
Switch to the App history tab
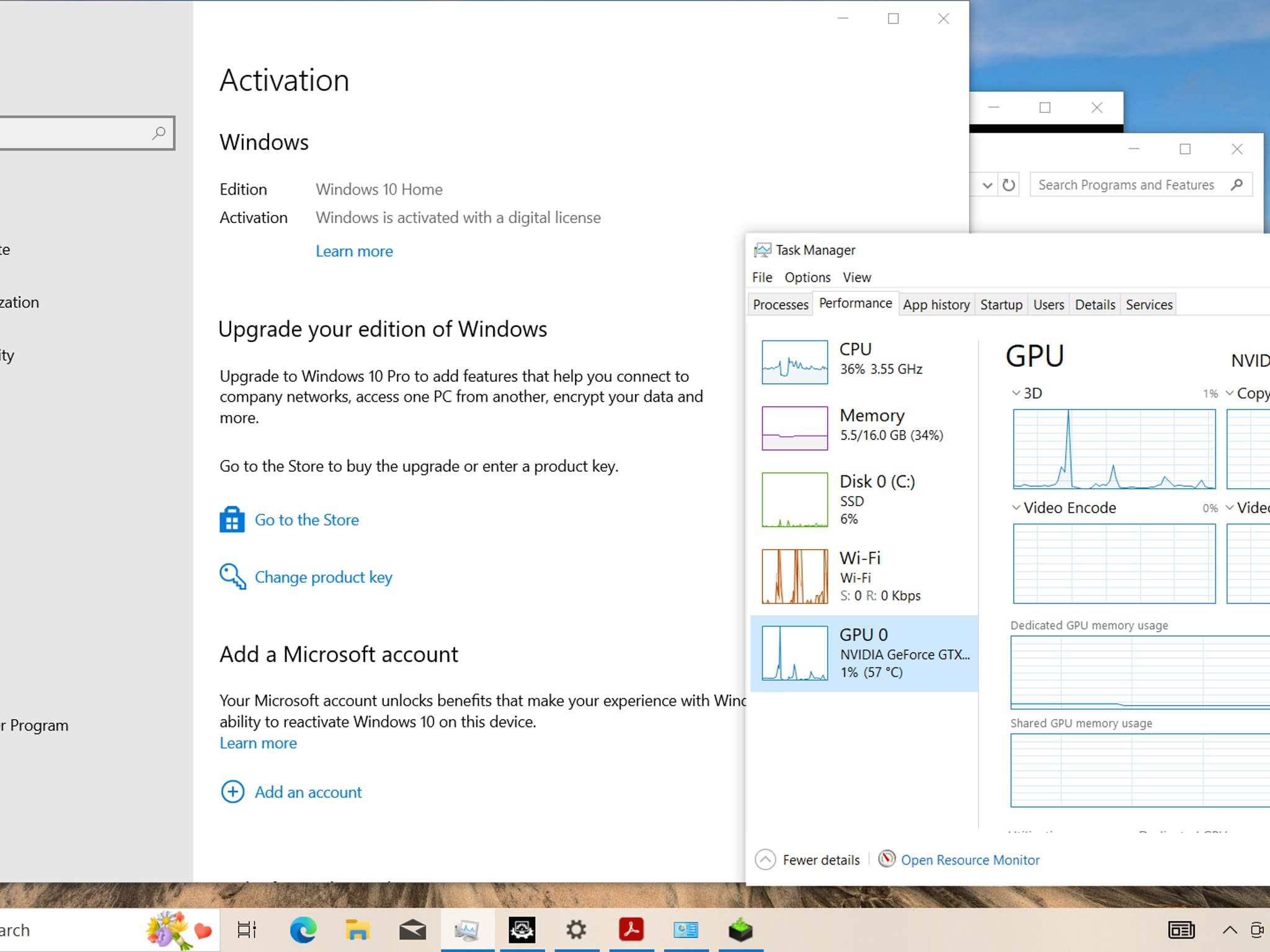[936, 304]
